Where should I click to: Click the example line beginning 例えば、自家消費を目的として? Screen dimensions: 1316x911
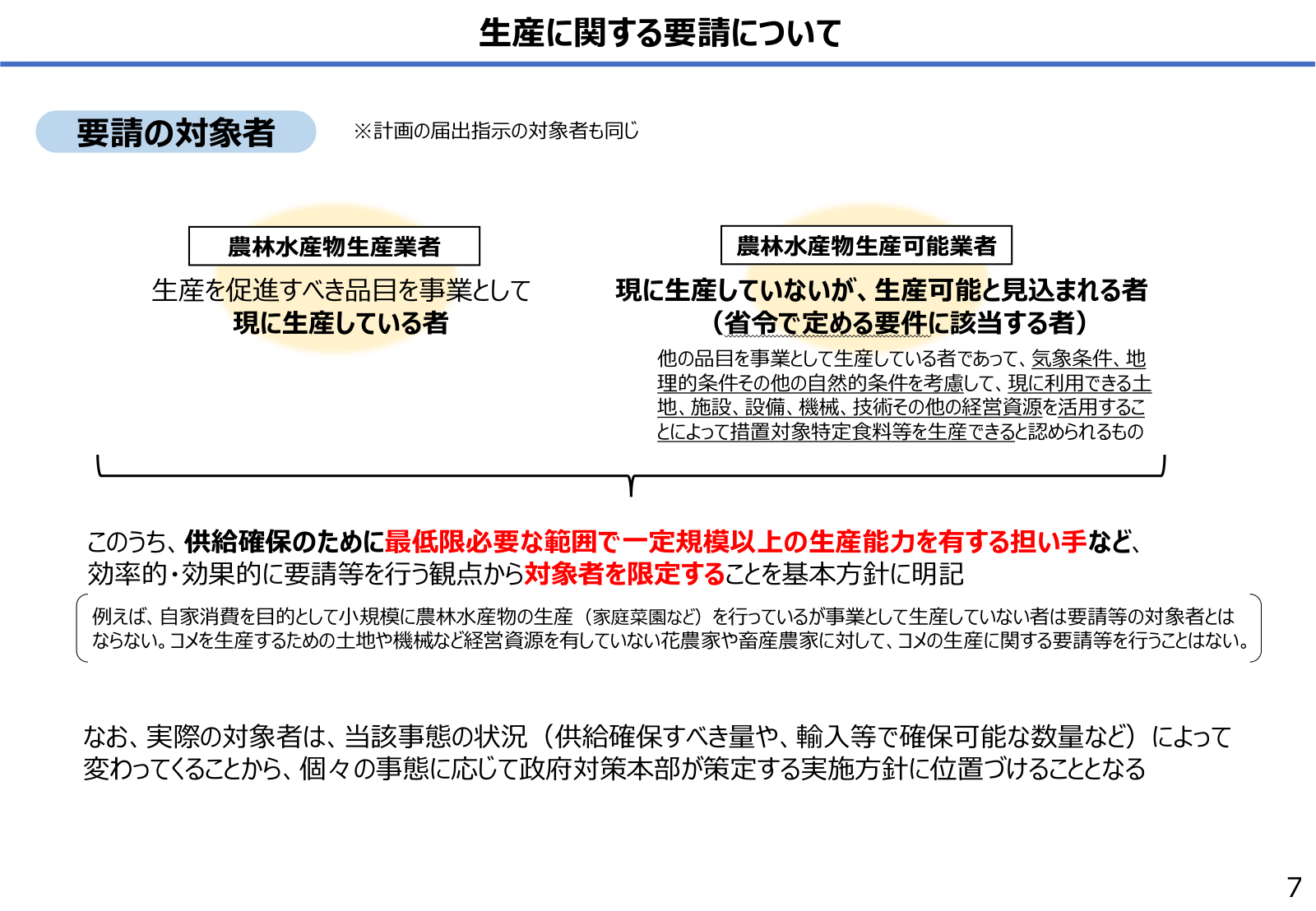click(x=664, y=617)
